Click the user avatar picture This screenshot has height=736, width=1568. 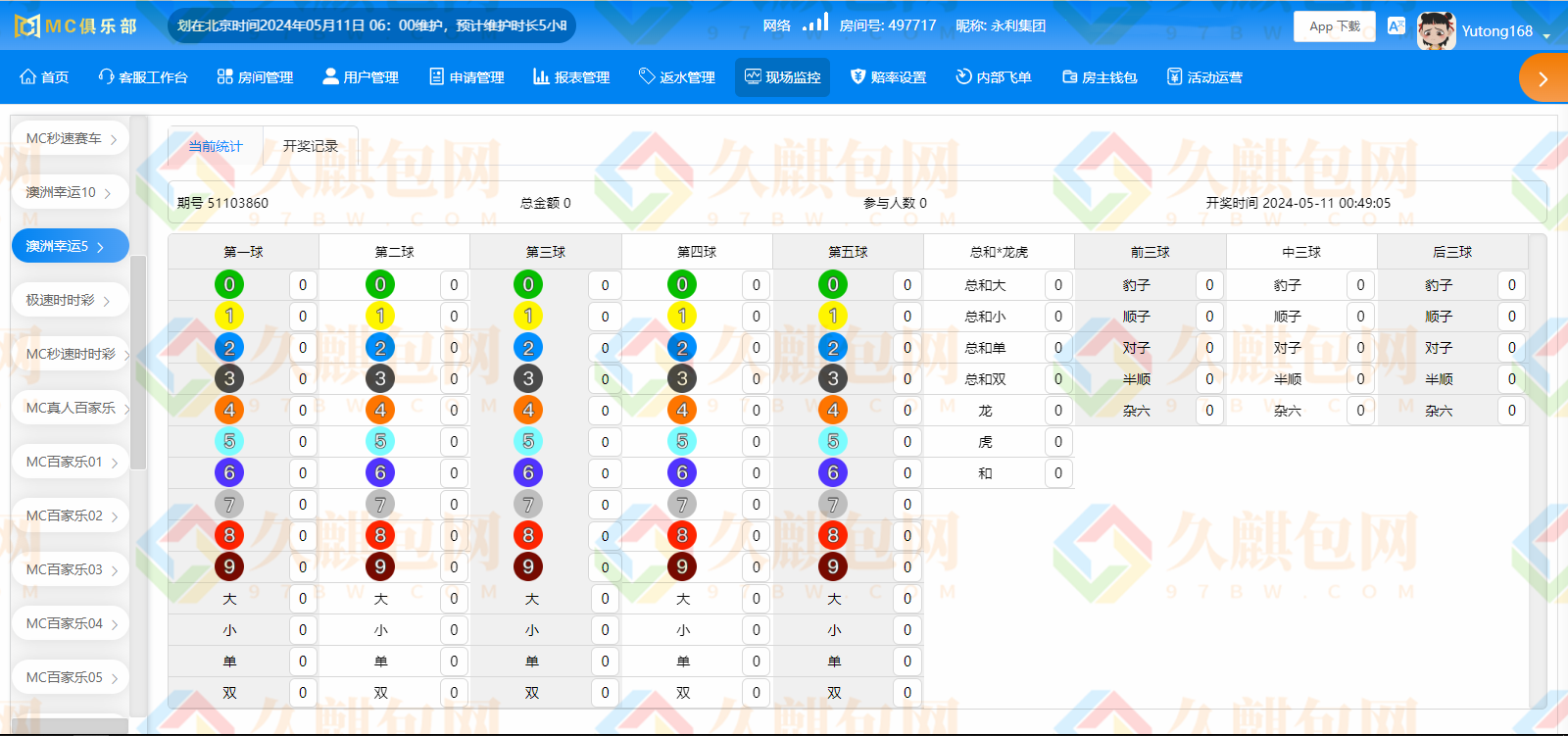click(x=1436, y=30)
